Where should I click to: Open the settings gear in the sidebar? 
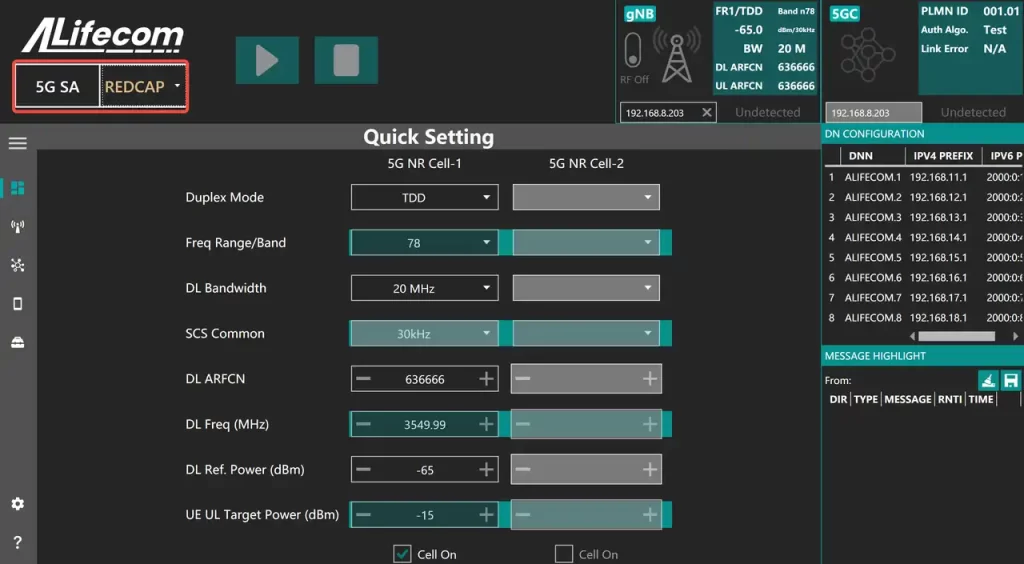click(x=17, y=504)
